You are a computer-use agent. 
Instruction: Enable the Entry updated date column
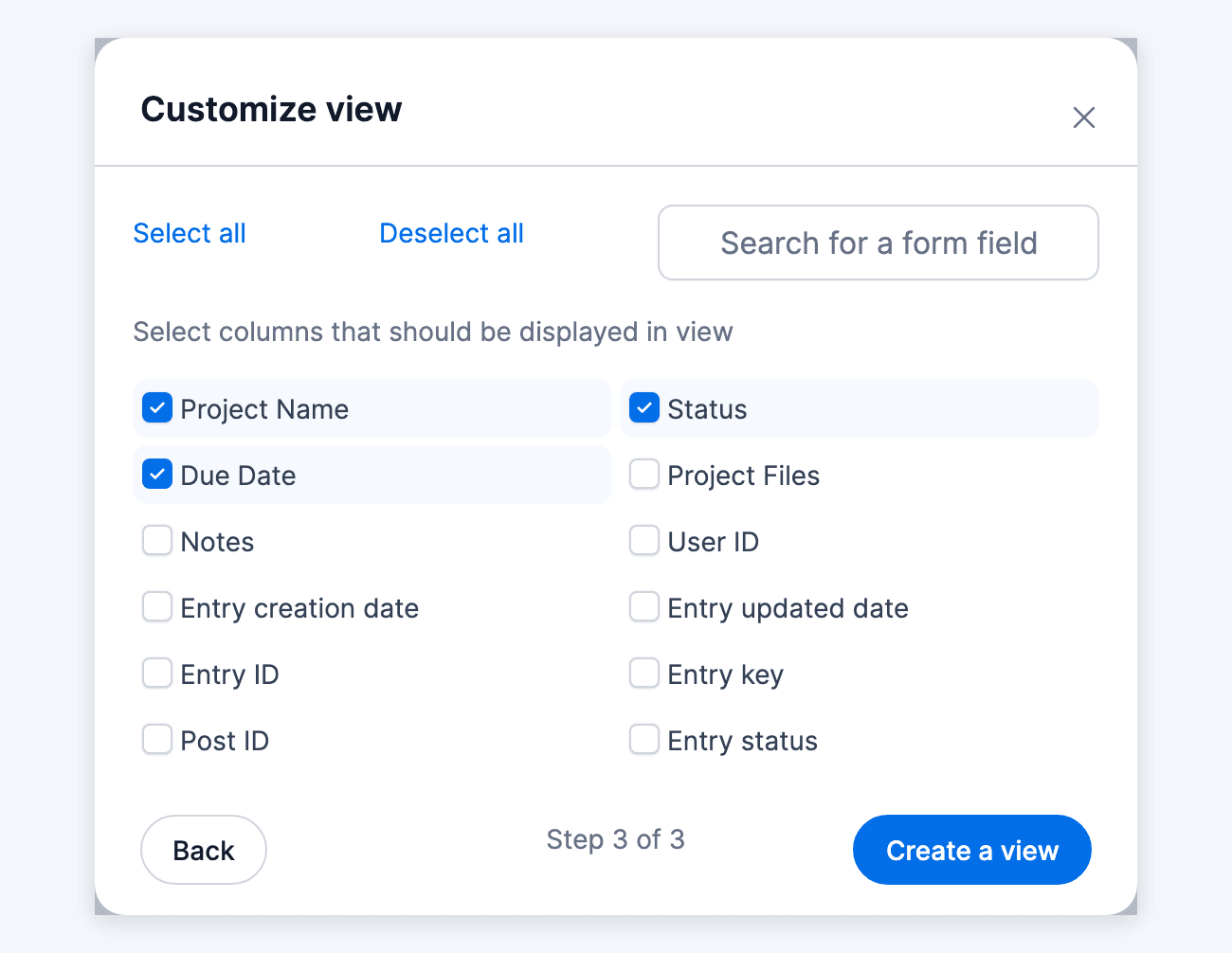[644, 607]
